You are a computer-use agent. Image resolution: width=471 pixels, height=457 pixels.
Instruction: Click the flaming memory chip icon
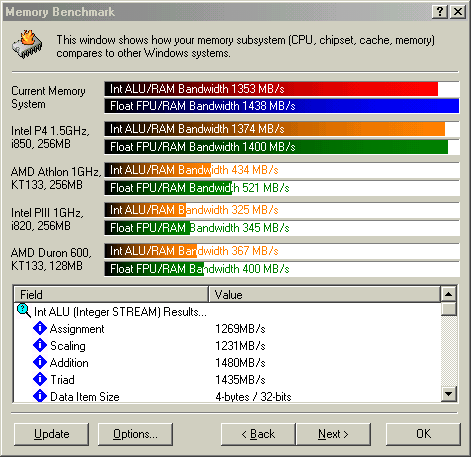pos(27,45)
